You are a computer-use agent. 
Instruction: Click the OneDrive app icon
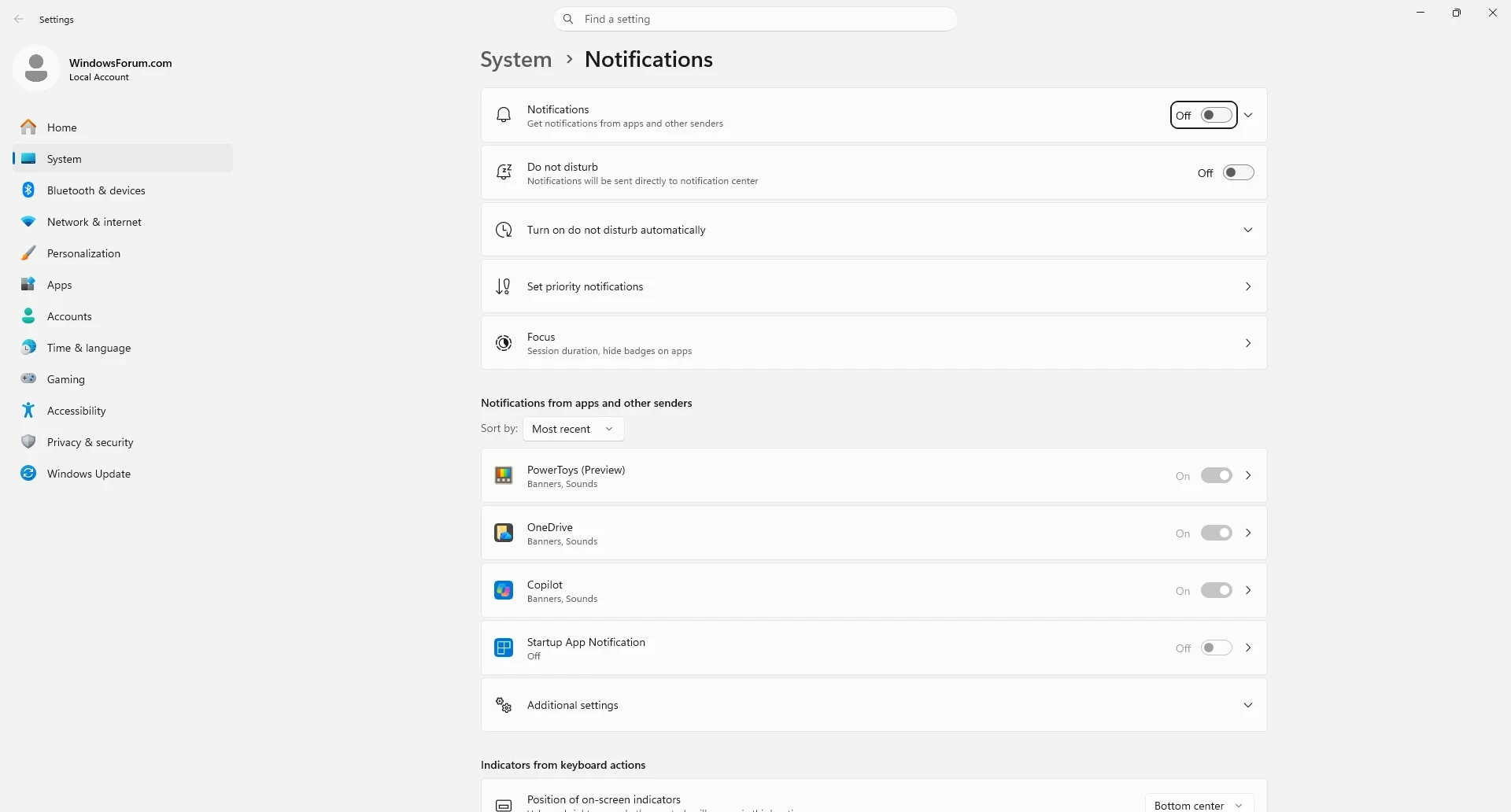click(x=504, y=533)
